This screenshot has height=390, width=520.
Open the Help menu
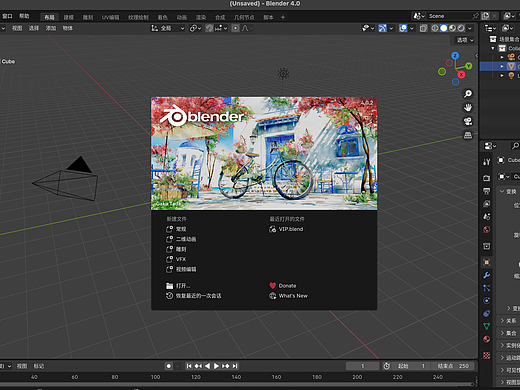coord(24,16)
